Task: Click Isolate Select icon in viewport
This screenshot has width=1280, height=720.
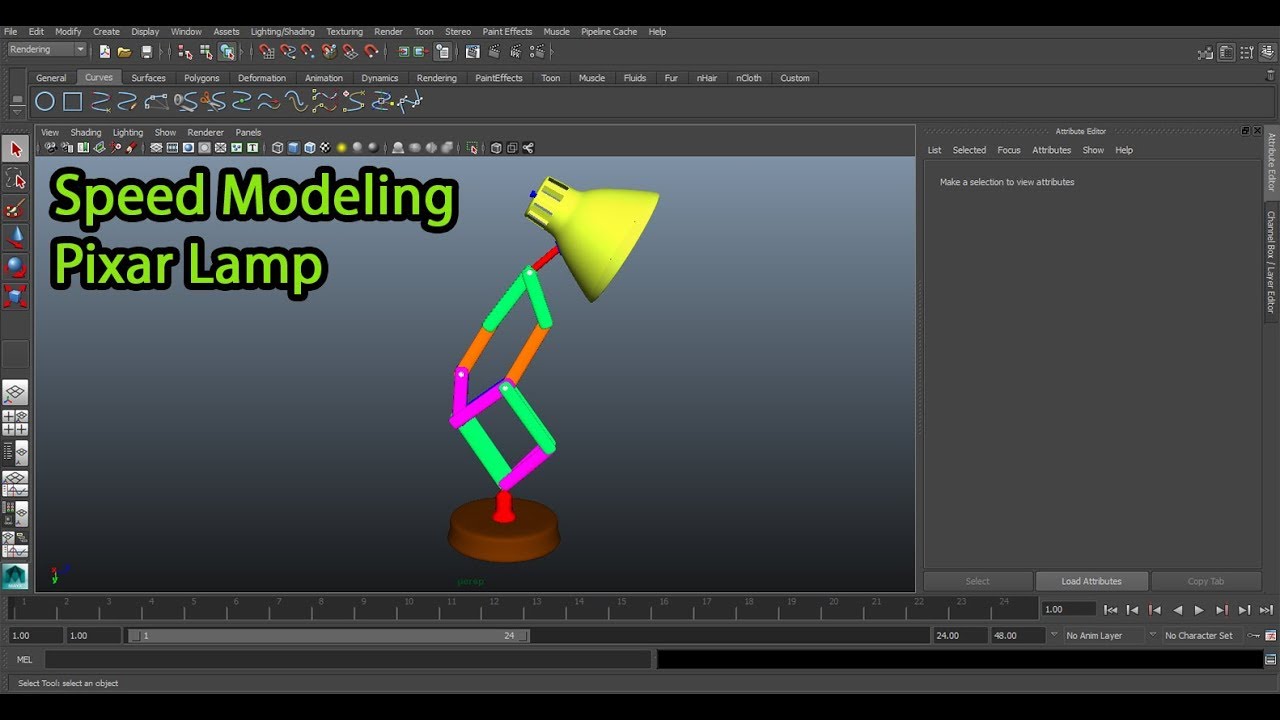Action: click(x=471, y=148)
